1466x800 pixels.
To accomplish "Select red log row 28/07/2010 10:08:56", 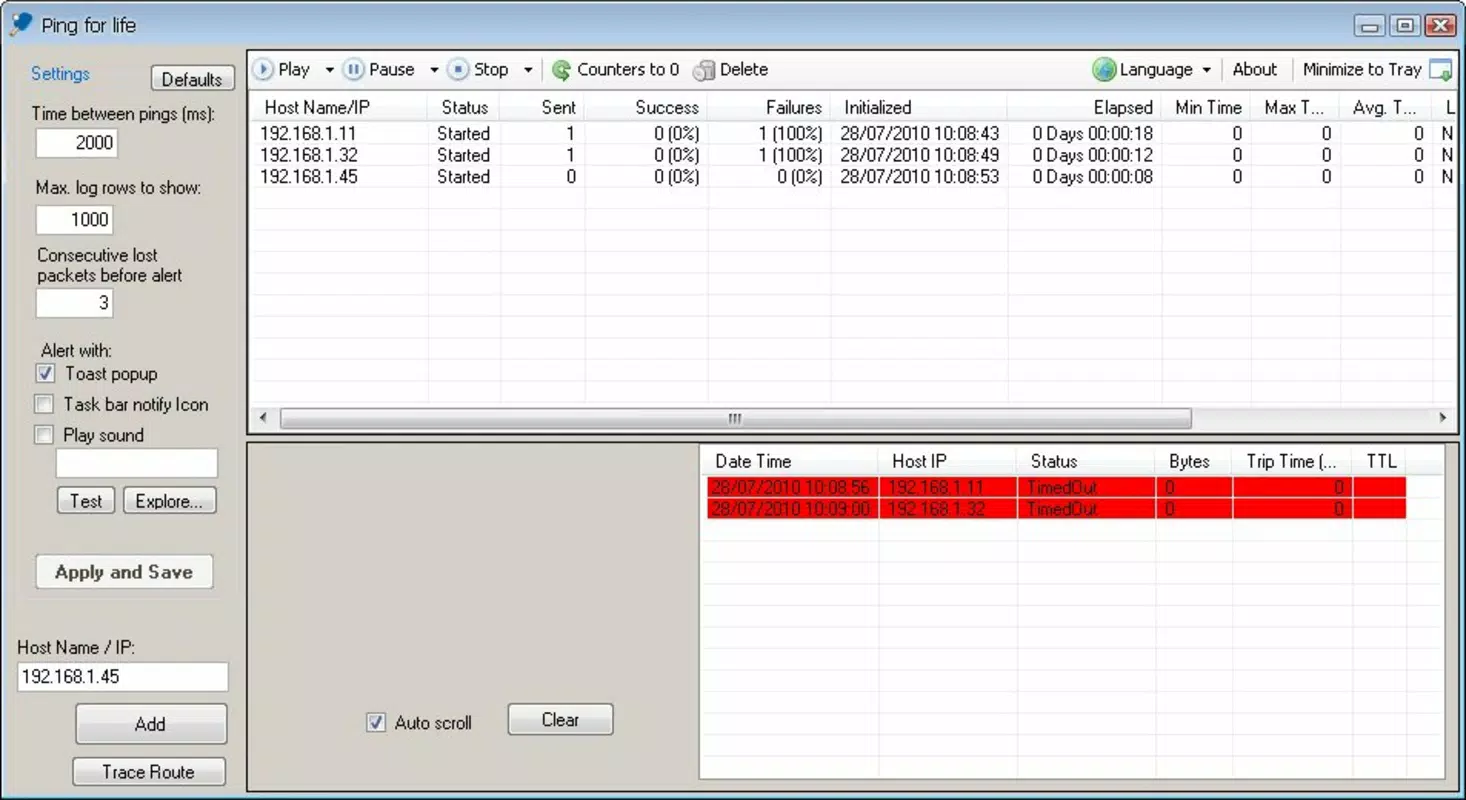I will click(x=1056, y=488).
